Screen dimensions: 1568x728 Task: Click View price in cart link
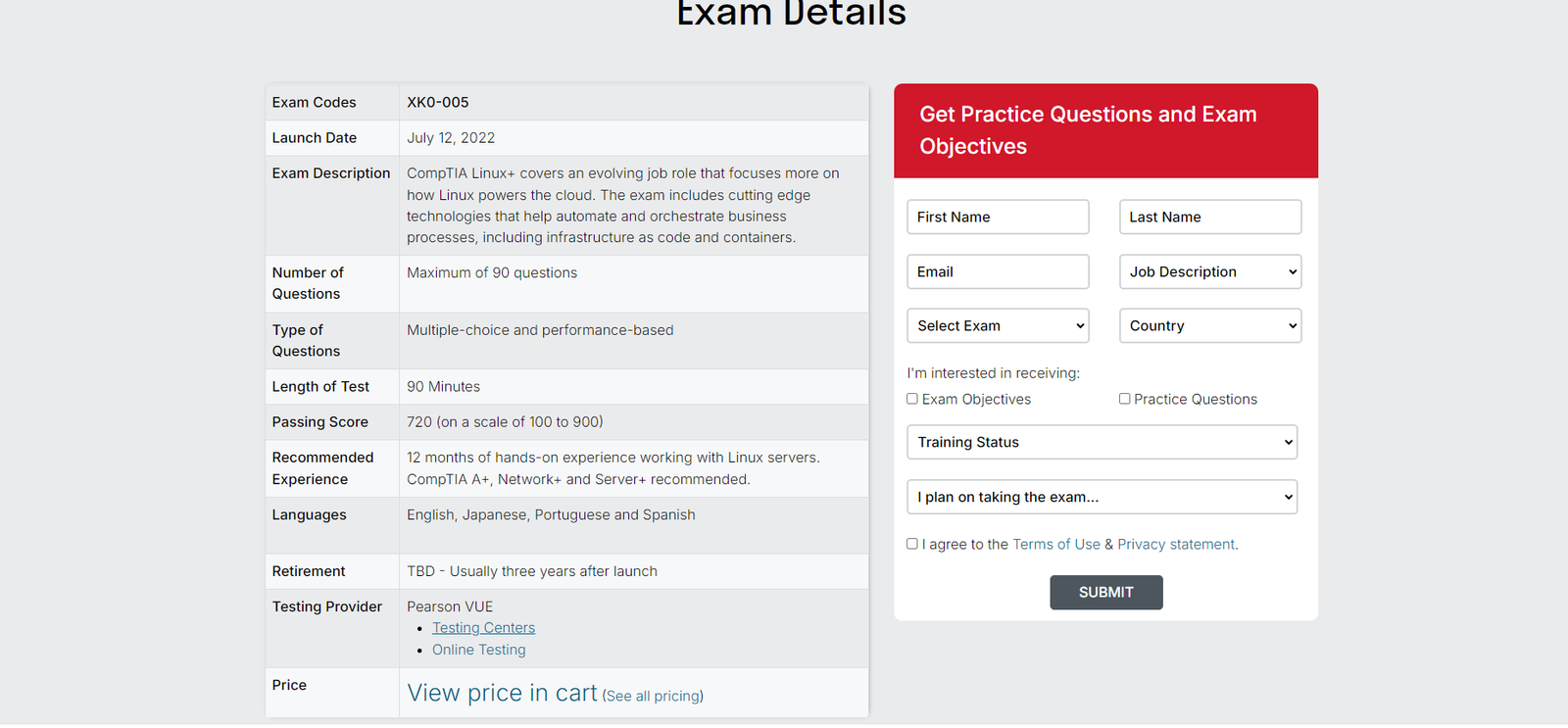[502, 693]
